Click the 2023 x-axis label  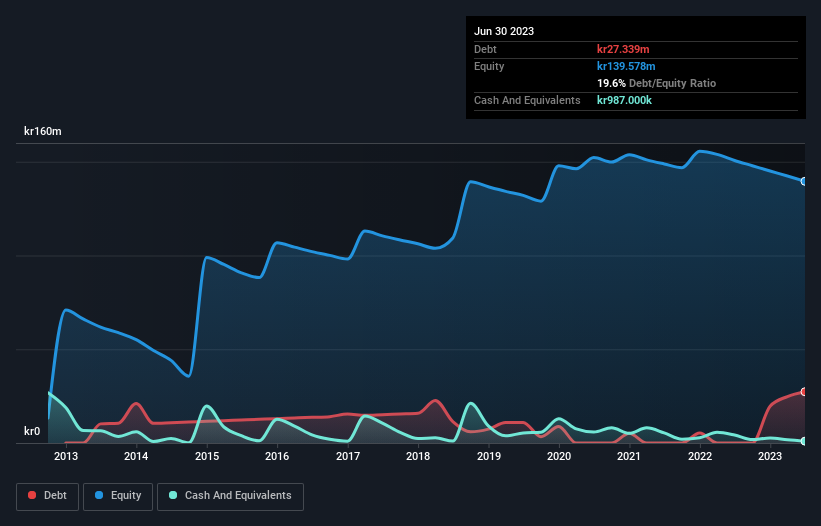(x=770, y=456)
